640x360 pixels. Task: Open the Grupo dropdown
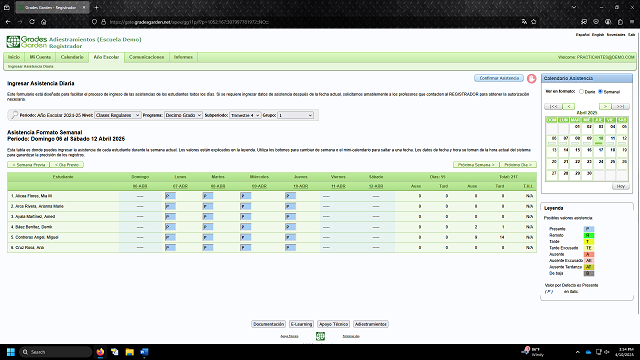pyautogui.click(x=296, y=115)
